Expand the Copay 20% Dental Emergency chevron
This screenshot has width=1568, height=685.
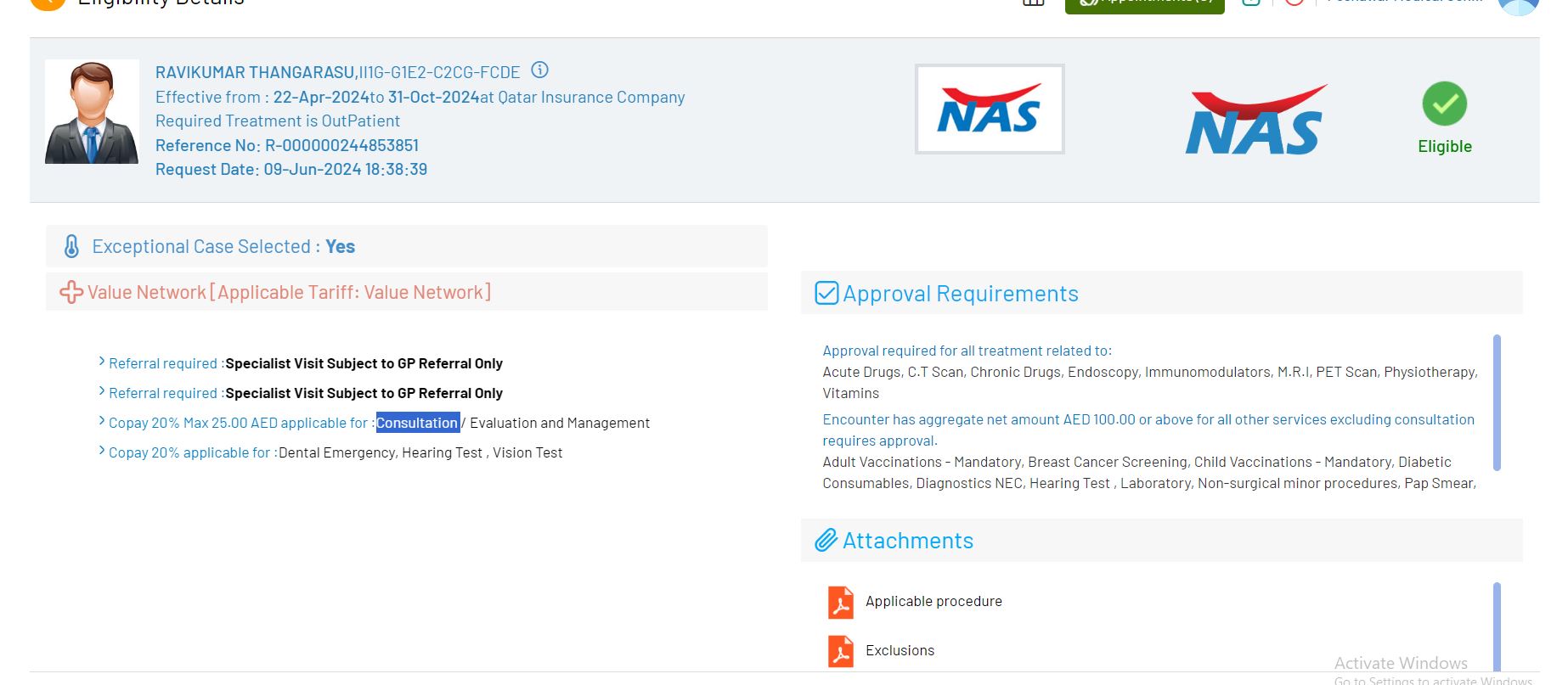click(102, 452)
